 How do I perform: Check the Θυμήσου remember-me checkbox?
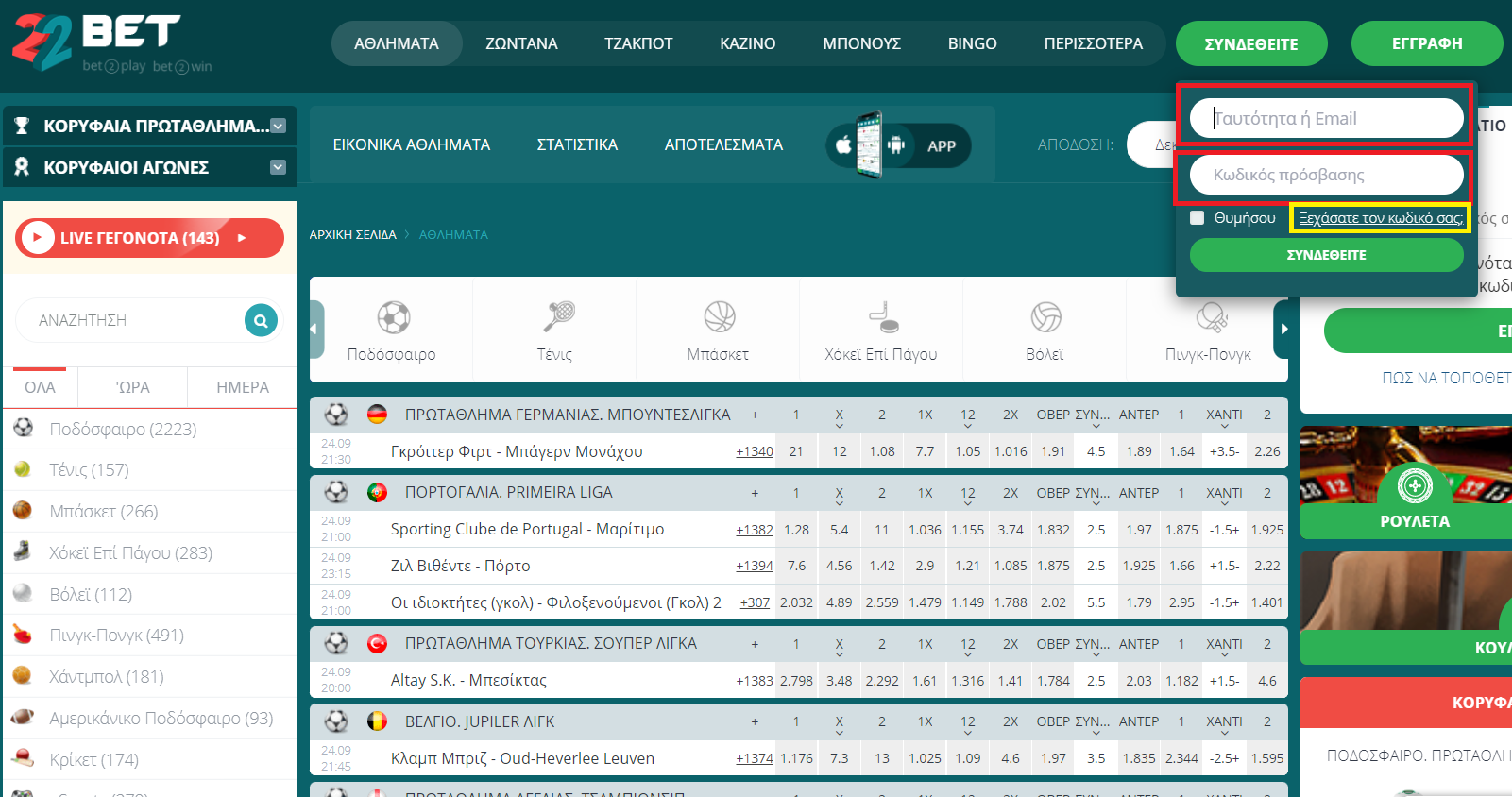click(x=1198, y=218)
